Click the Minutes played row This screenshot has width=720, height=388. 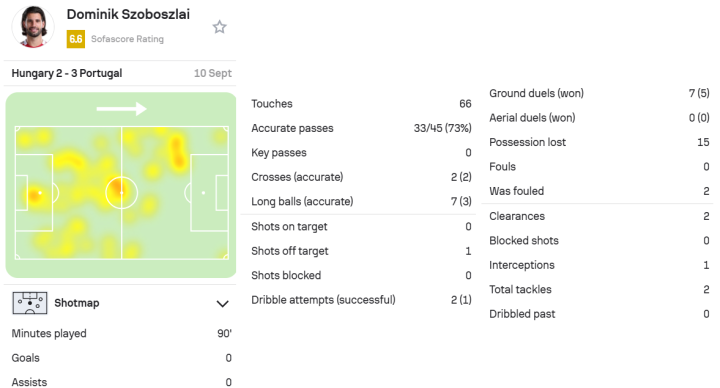tap(122, 333)
